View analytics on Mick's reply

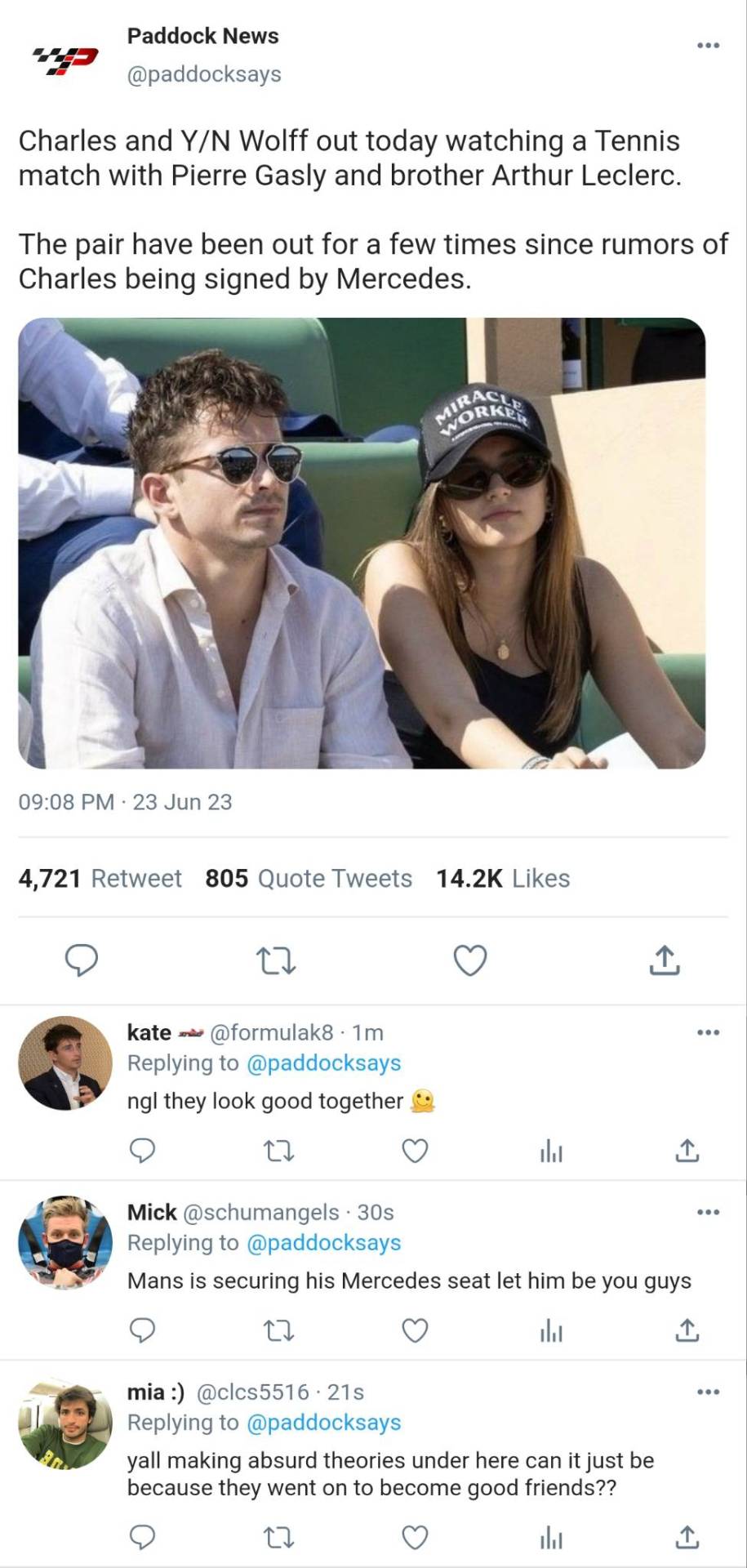click(551, 1332)
